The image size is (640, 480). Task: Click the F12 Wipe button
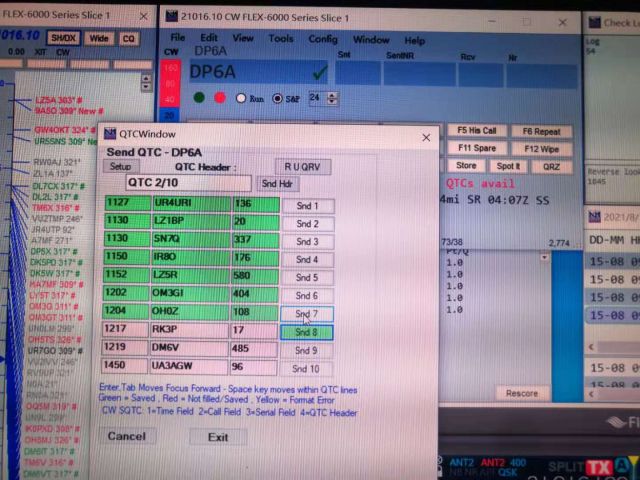(x=542, y=149)
